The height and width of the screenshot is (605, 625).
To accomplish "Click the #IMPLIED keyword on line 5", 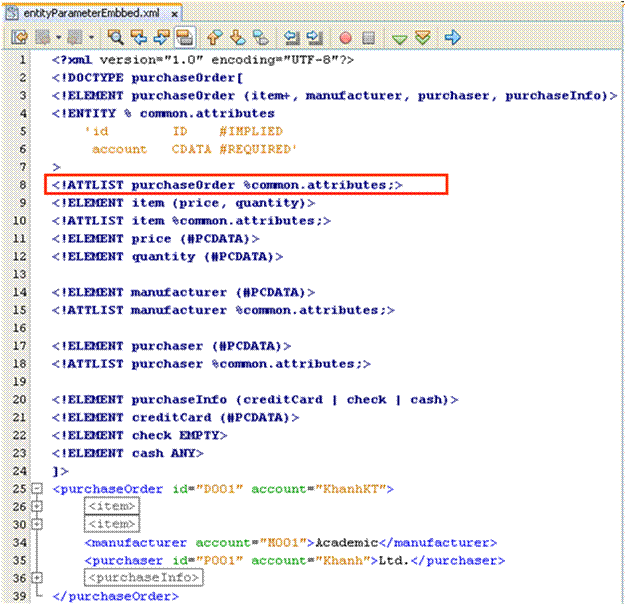I will [251, 132].
